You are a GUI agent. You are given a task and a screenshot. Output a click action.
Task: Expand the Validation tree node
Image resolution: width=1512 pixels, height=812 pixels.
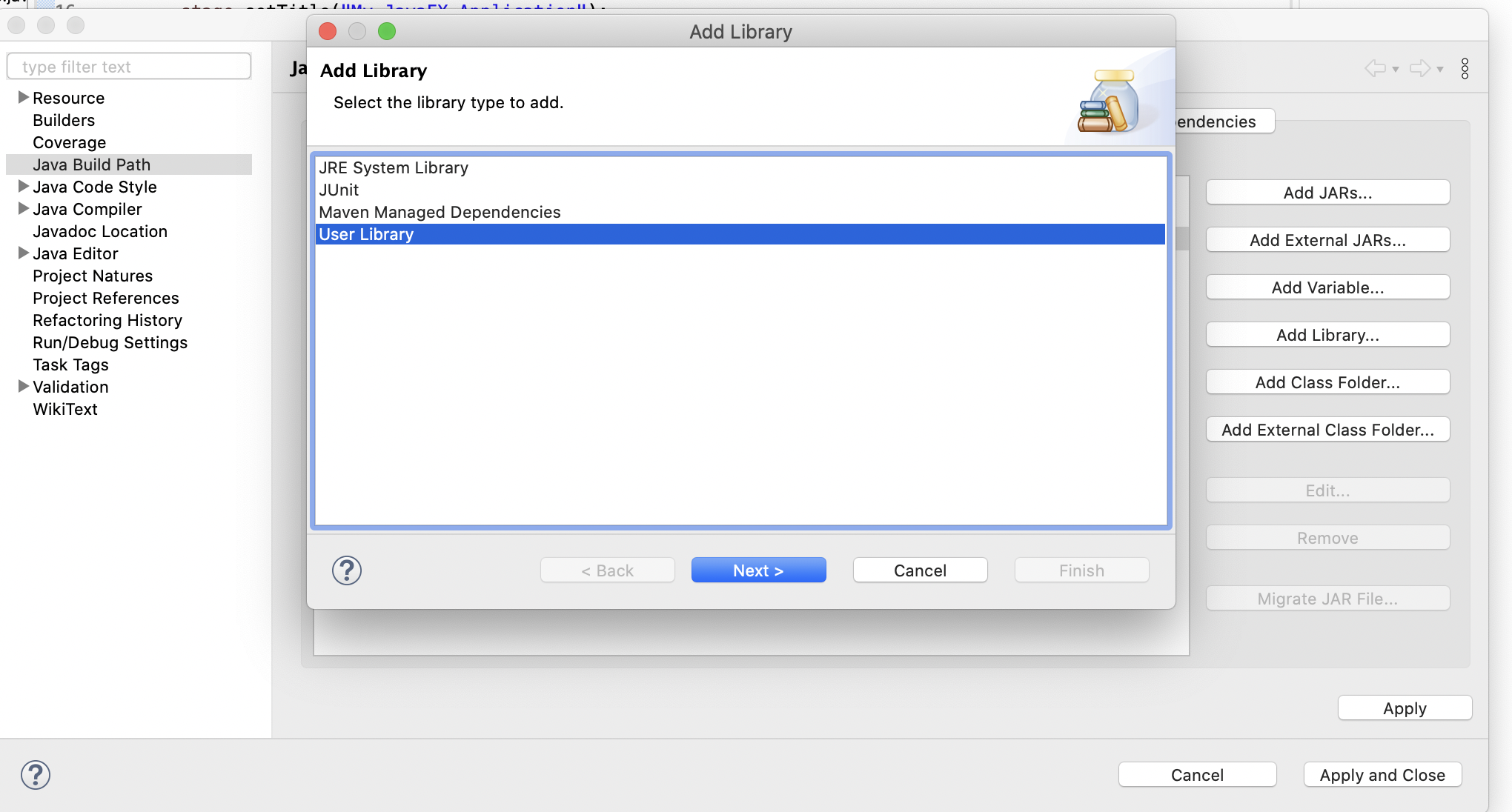tap(23, 387)
